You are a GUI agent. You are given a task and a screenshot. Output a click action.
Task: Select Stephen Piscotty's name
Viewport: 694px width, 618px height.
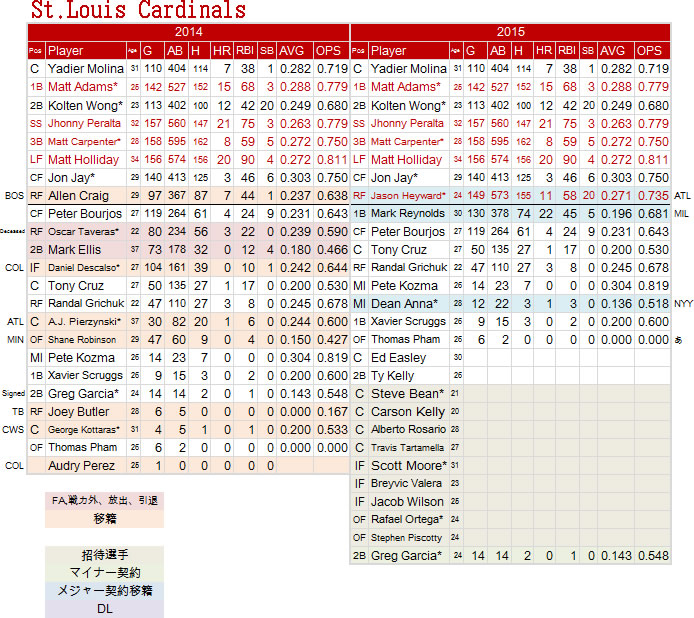pyautogui.click(x=406, y=537)
